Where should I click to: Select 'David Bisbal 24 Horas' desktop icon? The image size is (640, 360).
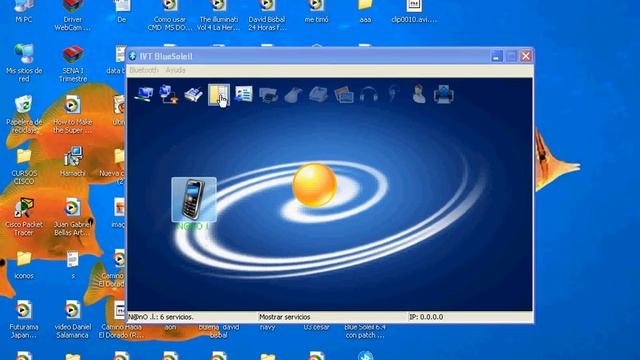click(267, 16)
